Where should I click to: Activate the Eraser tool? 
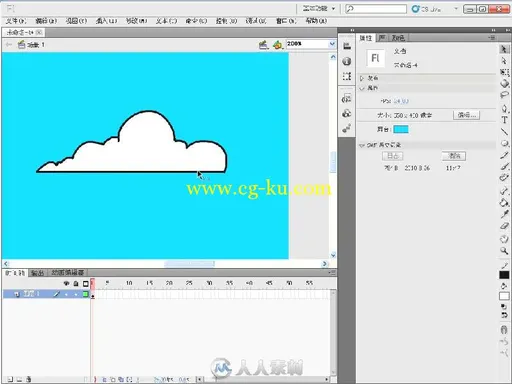(x=504, y=226)
